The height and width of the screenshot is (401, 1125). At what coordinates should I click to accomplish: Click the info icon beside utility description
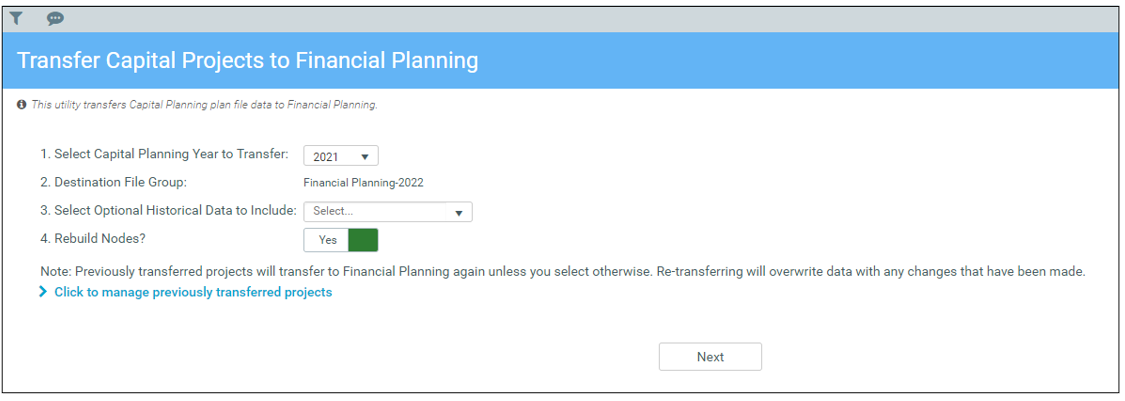click(22, 105)
